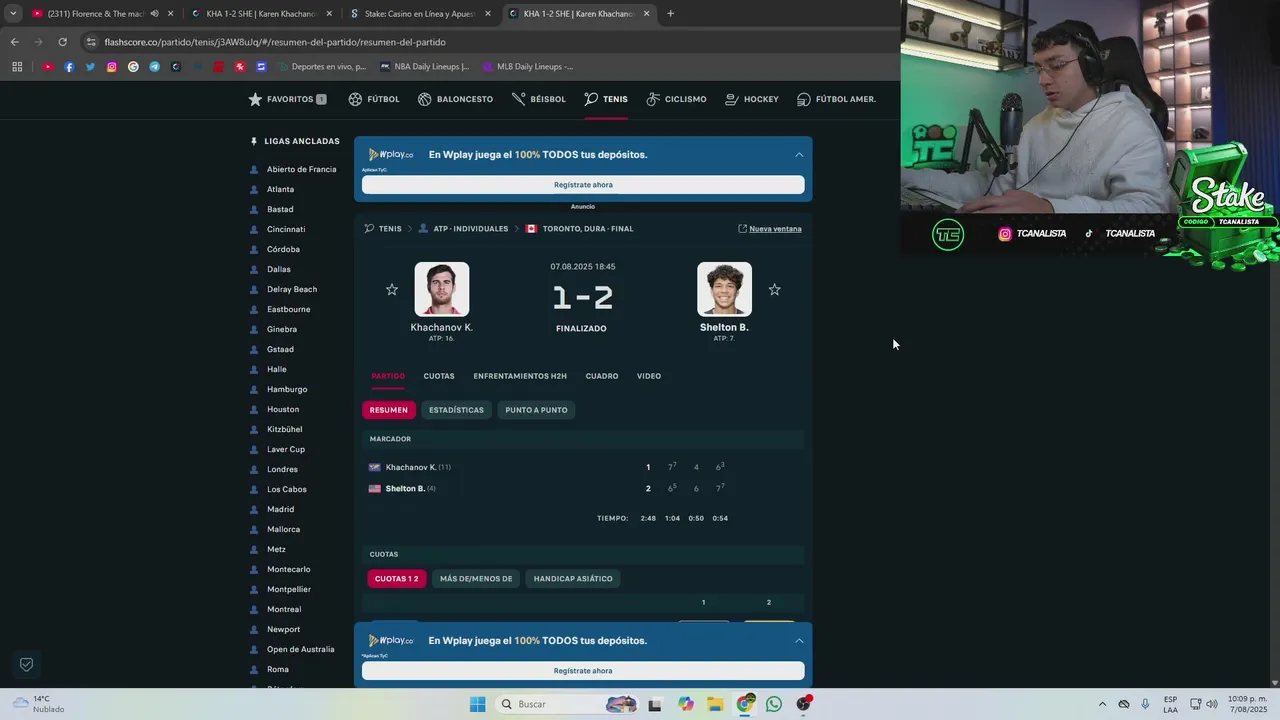The height and width of the screenshot is (720, 1280).
Task: Open the apps grid bookmark icon
Action: (17, 67)
